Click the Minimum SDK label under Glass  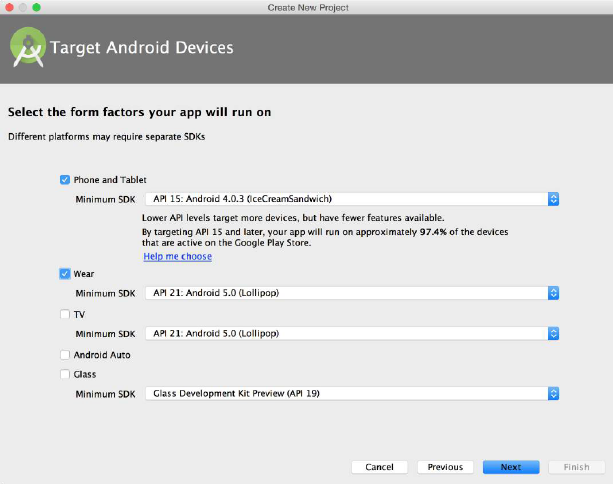pyautogui.click(x=106, y=394)
